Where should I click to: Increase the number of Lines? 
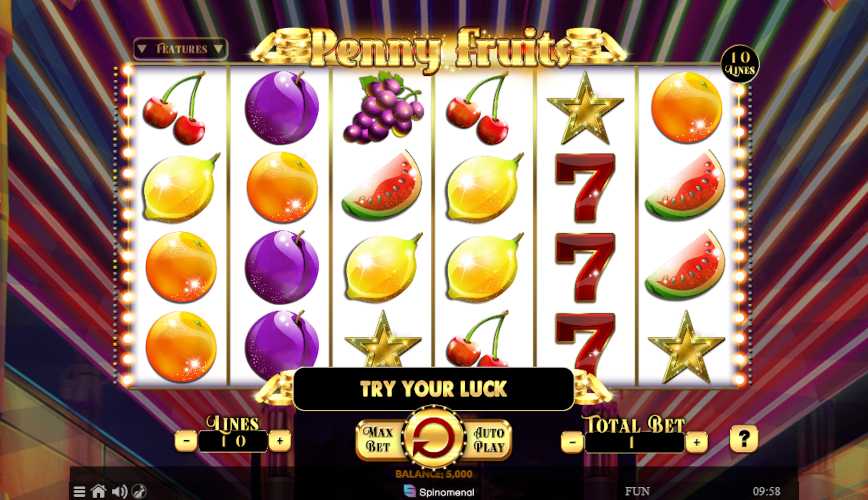point(280,441)
